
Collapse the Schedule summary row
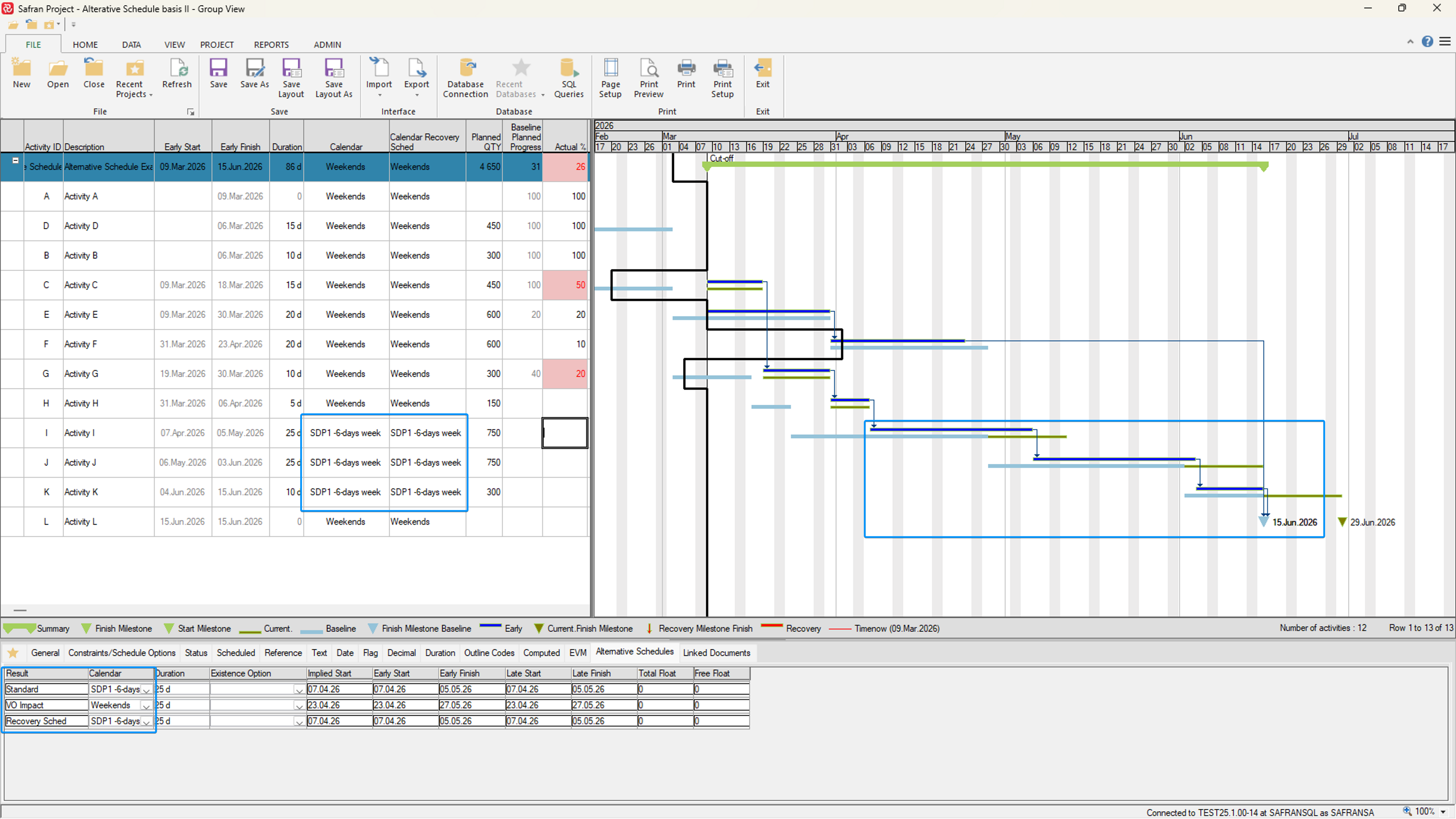pos(16,161)
